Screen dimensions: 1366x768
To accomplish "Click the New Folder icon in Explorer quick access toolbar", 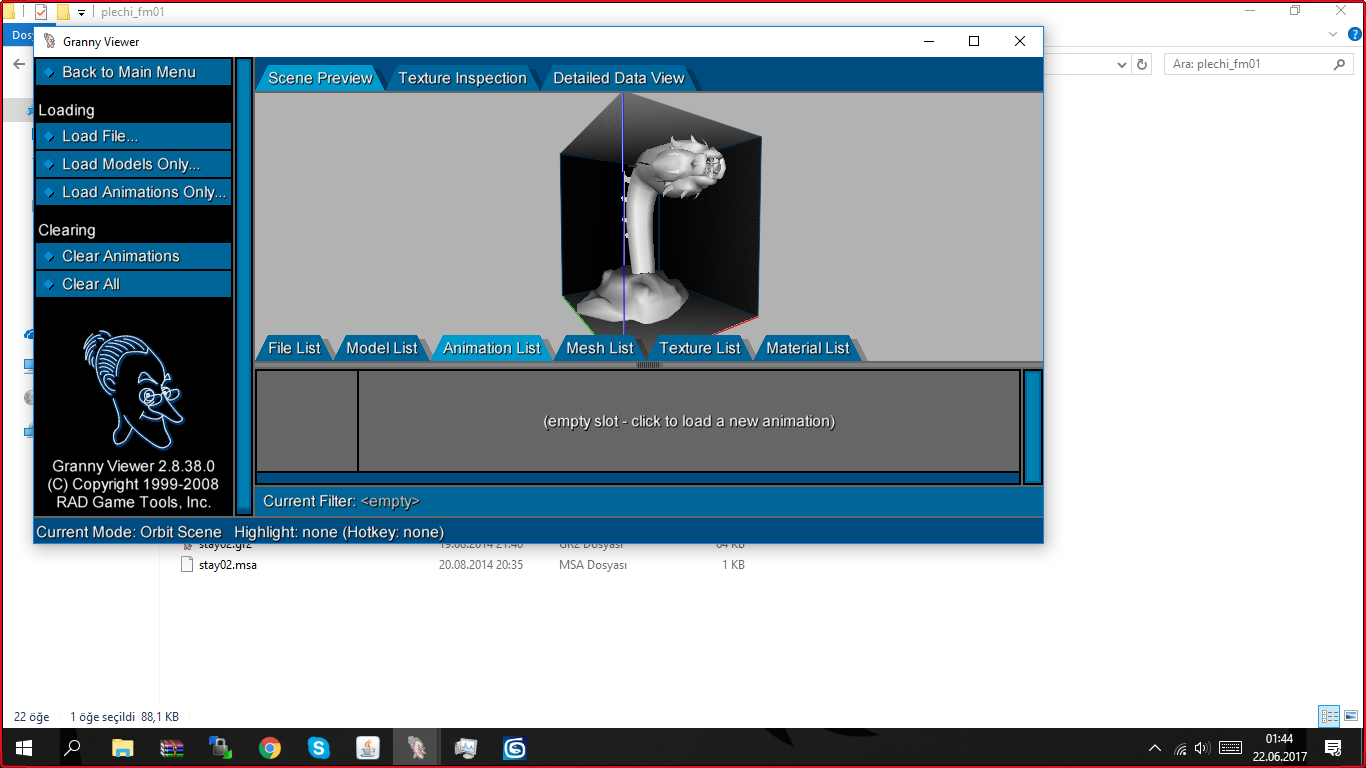I will click(x=63, y=12).
